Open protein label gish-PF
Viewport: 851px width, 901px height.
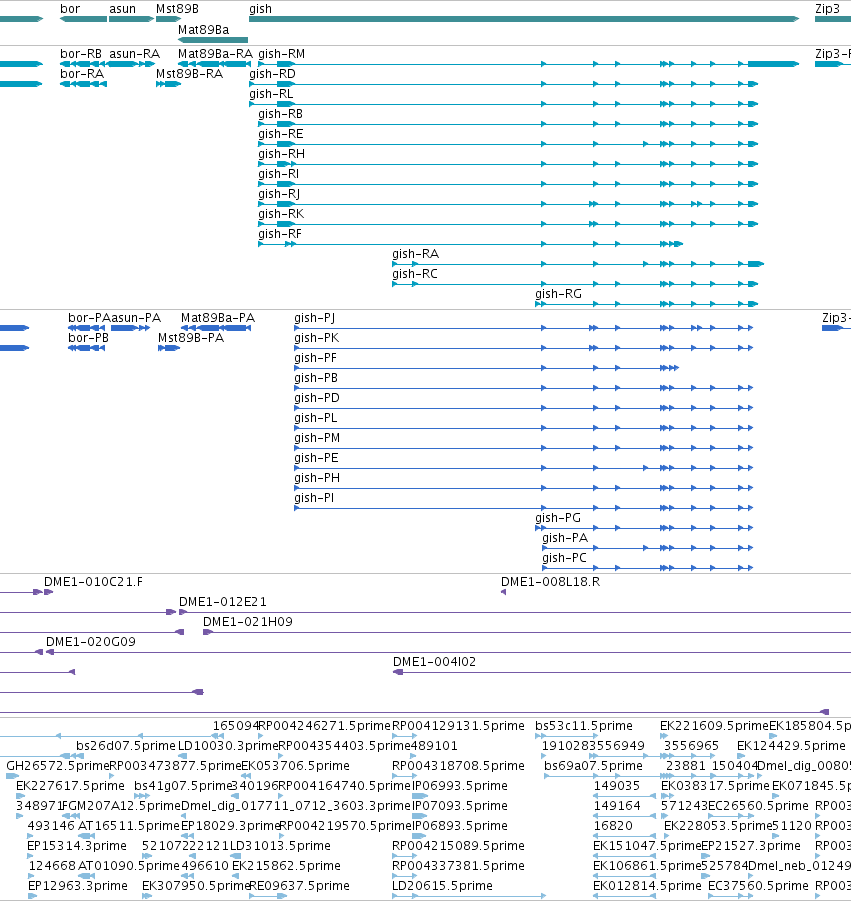pos(315,359)
